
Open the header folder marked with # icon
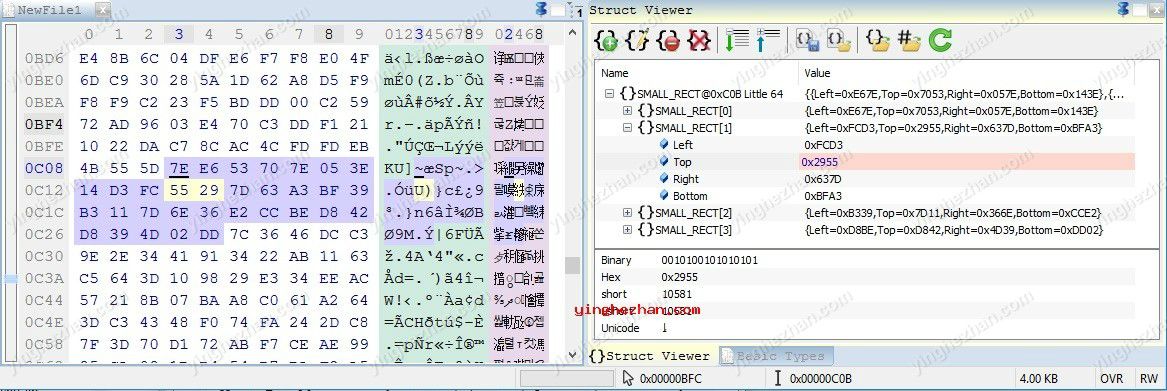pyautogui.click(x=909, y=40)
